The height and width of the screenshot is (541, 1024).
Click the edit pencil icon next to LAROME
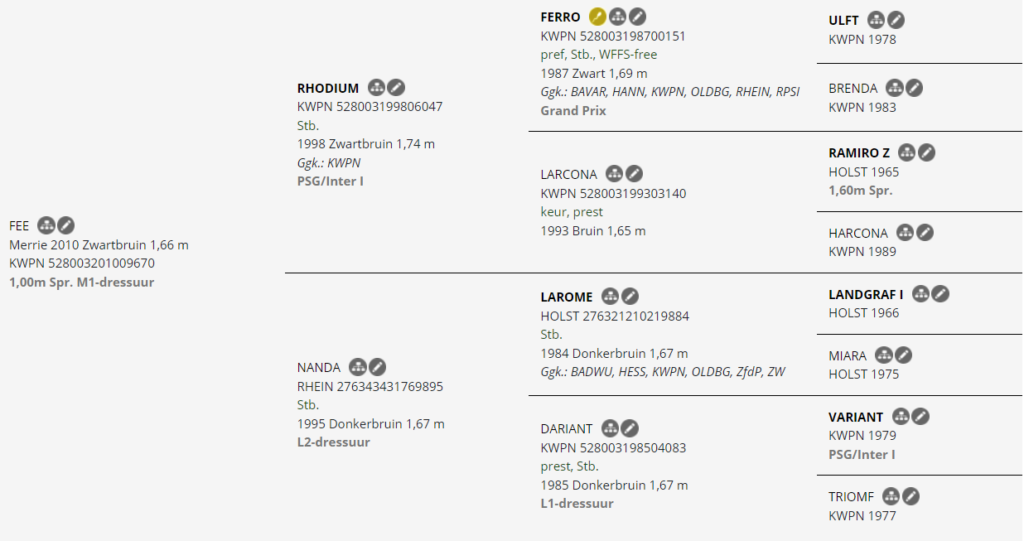(630, 296)
